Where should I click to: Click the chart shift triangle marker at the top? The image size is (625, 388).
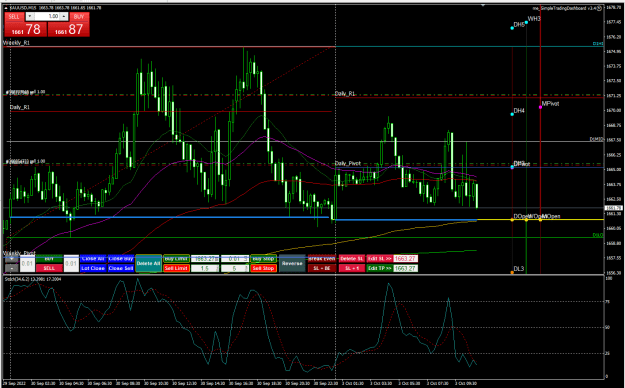pyautogui.click(x=483, y=6)
